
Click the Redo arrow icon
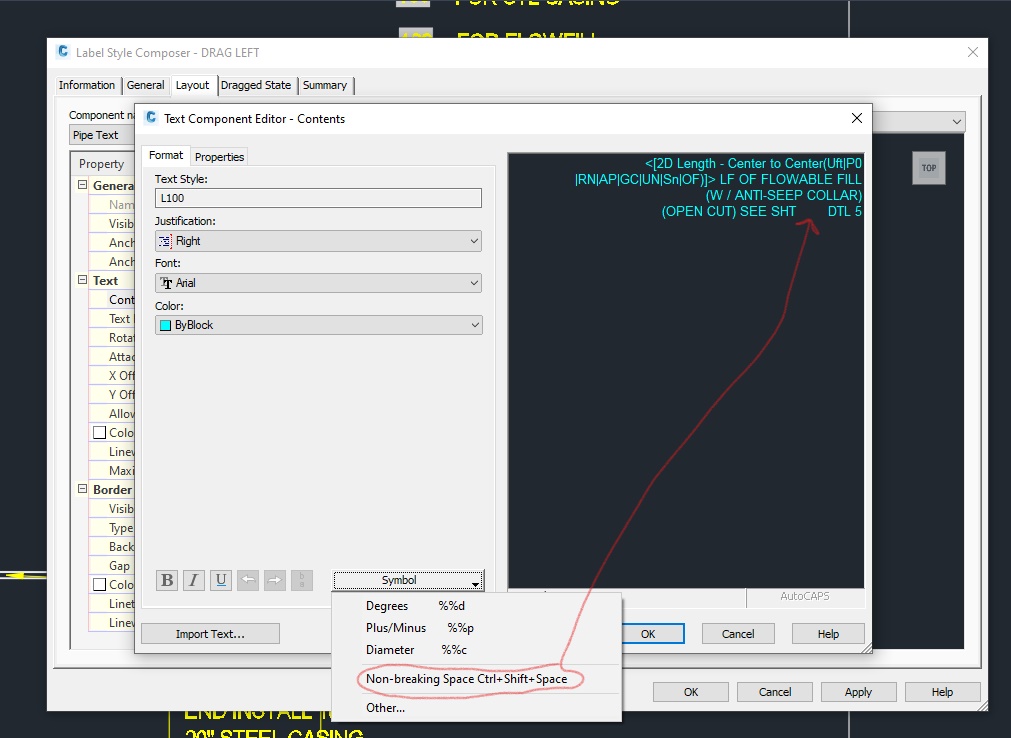[x=275, y=580]
